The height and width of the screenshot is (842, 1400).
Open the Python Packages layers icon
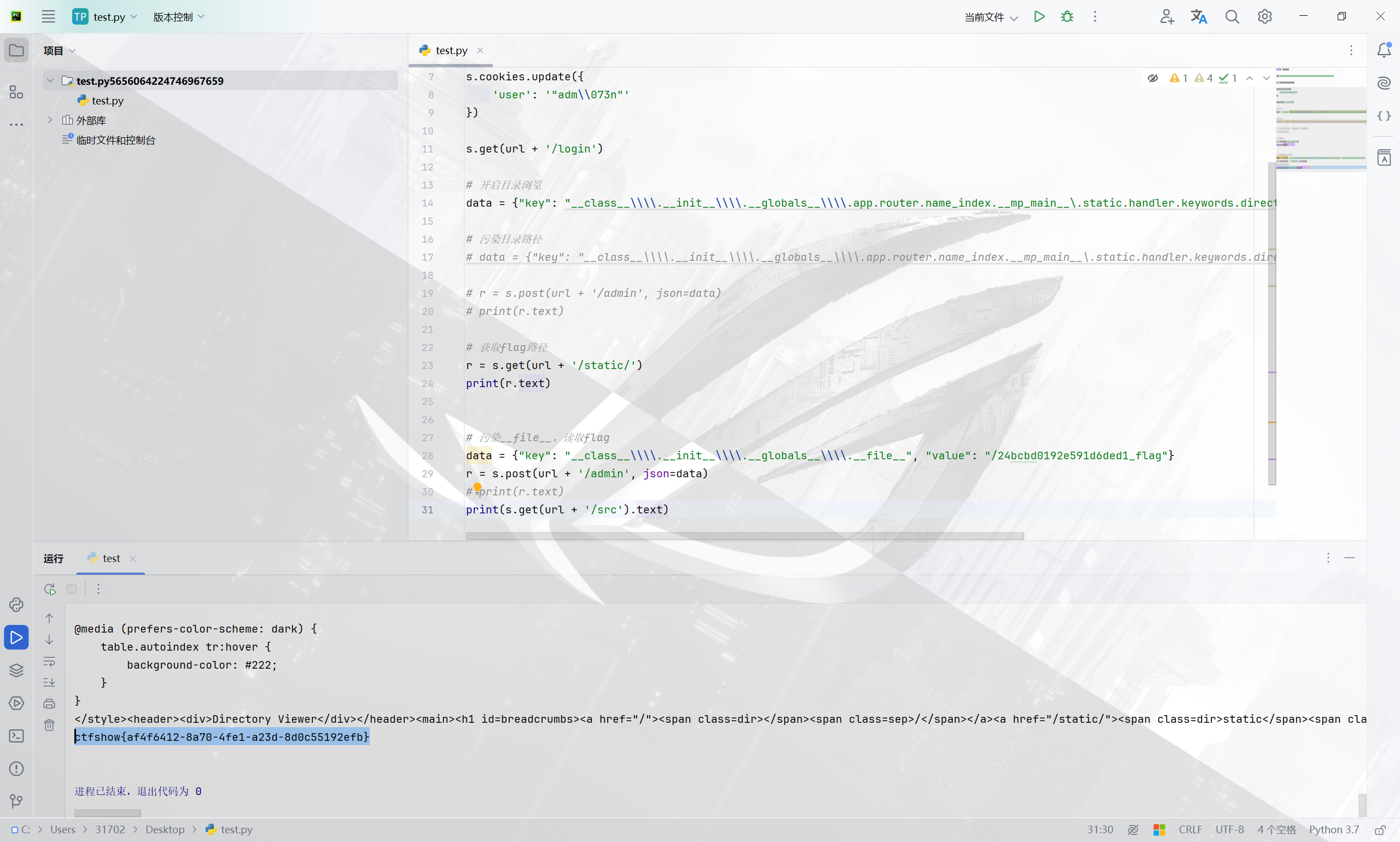pos(16,670)
